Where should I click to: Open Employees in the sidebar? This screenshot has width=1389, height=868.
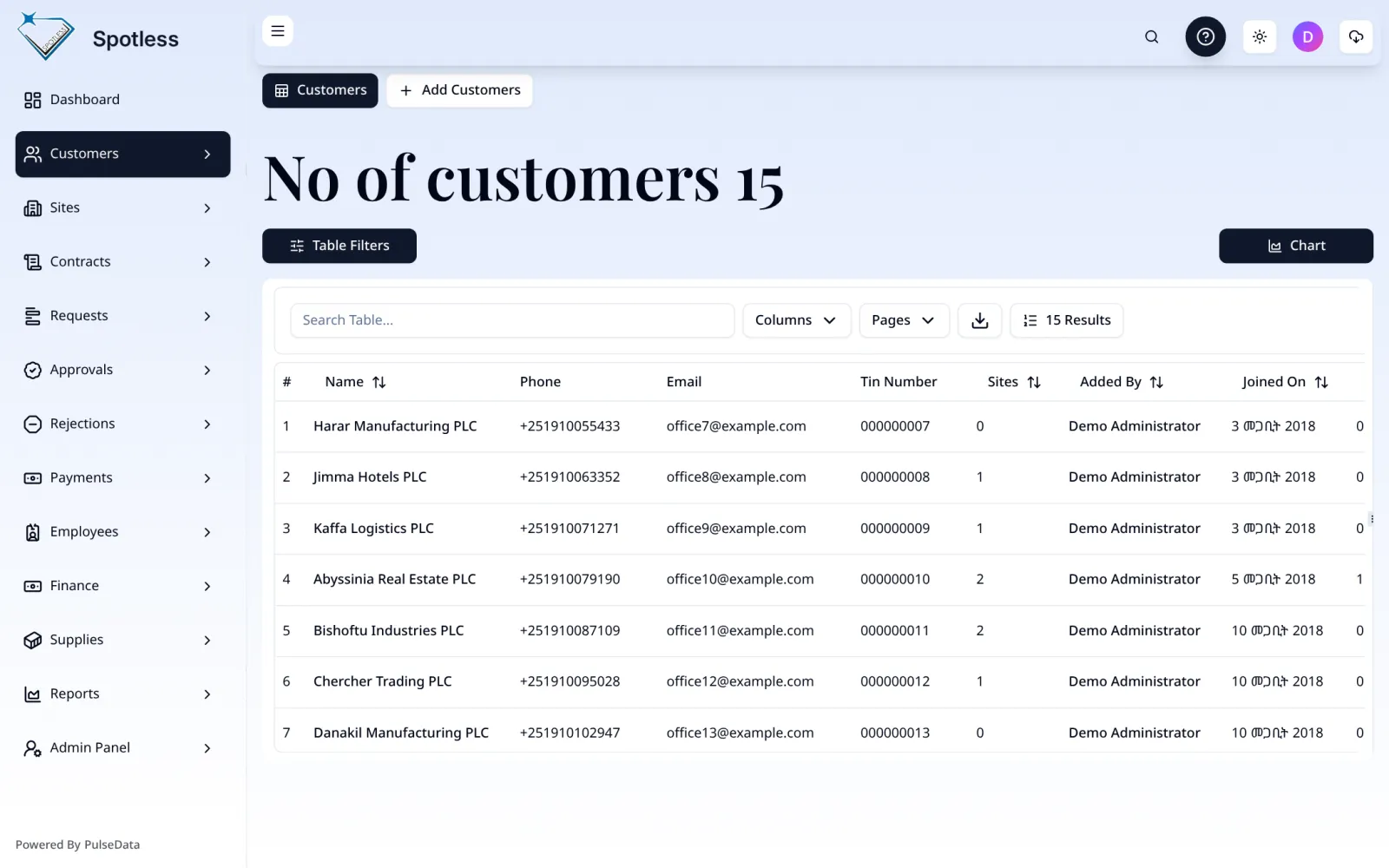(x=123, y=532)
